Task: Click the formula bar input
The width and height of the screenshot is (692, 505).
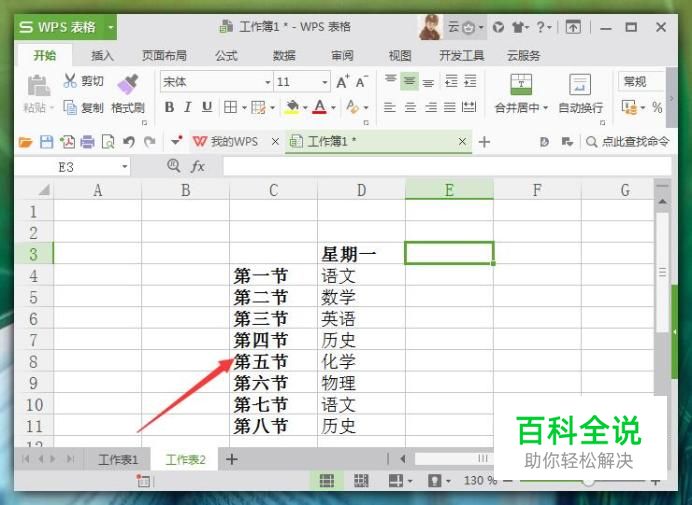Action: [447, 167]
